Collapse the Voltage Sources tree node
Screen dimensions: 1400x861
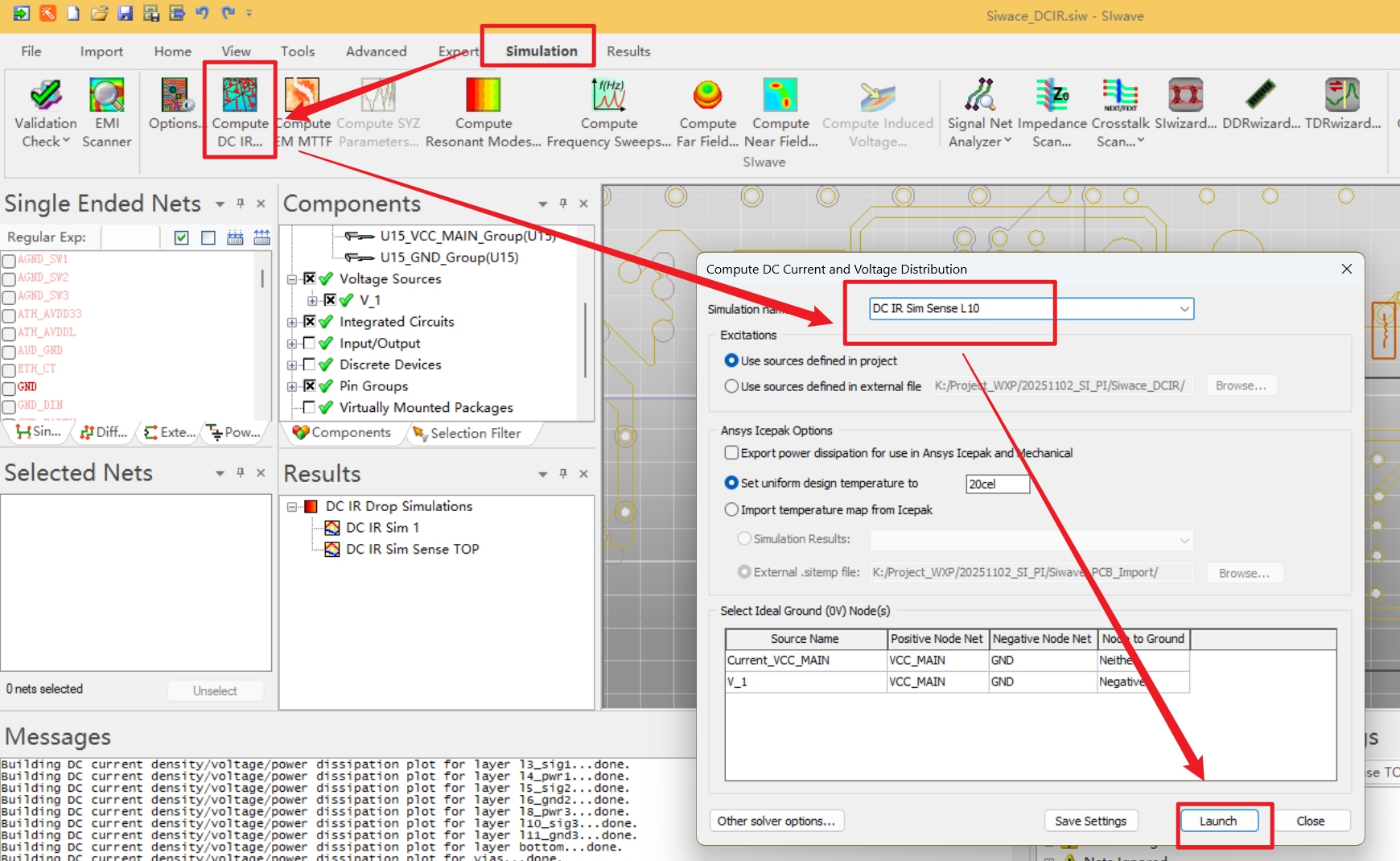click(x=292, y=279)
